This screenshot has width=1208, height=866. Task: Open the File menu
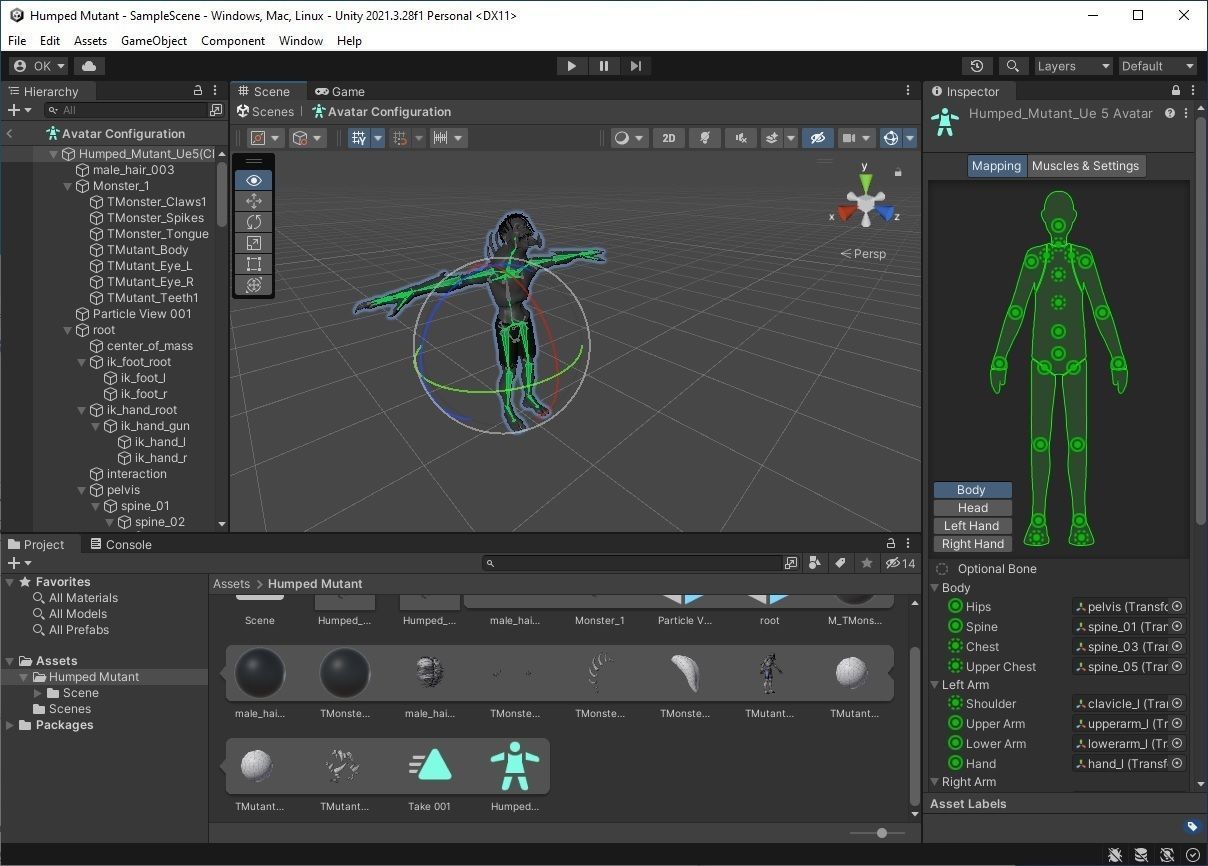coord(17,41)
